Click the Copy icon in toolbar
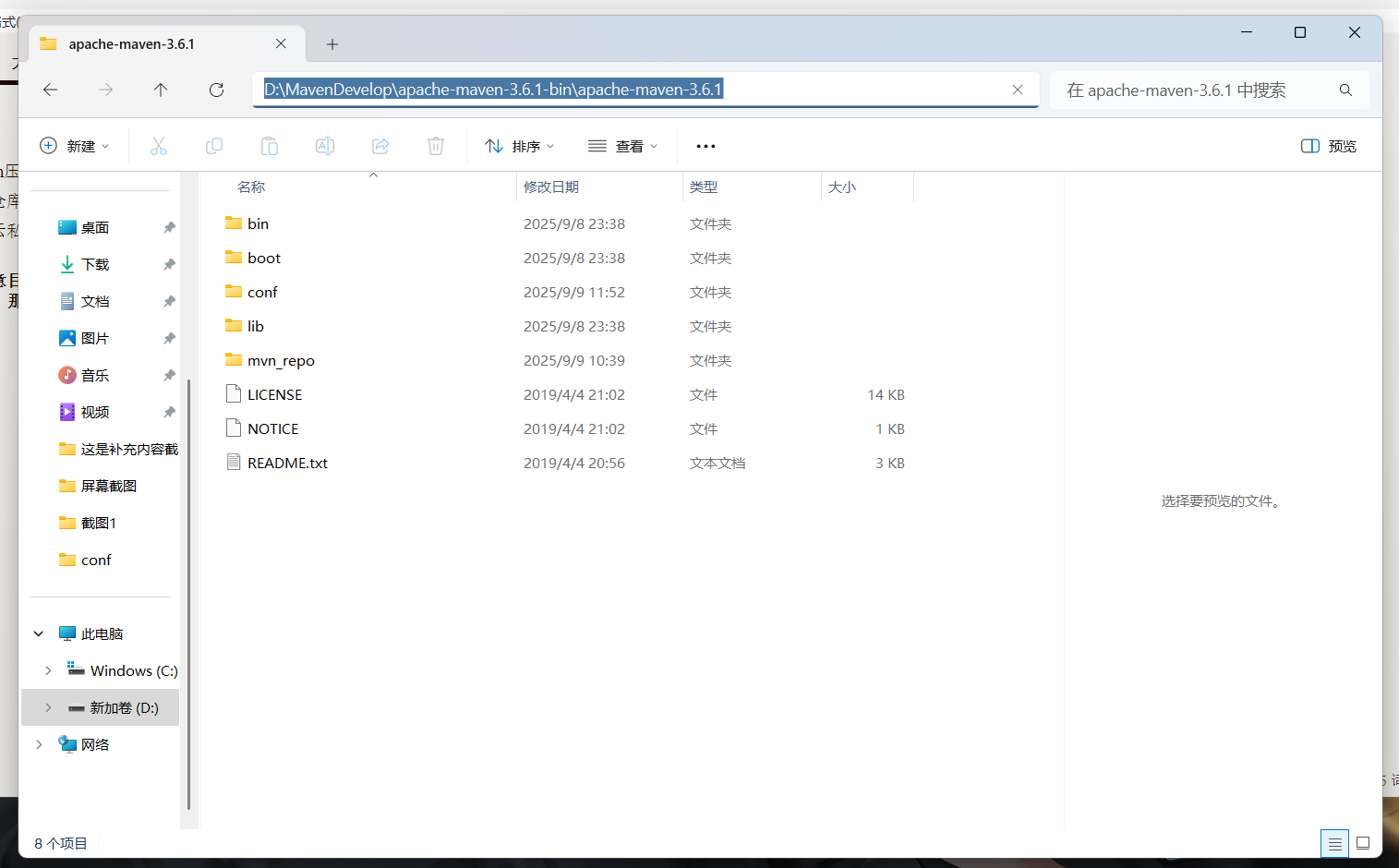This screenshot has width=1399, height=868. 214,146
